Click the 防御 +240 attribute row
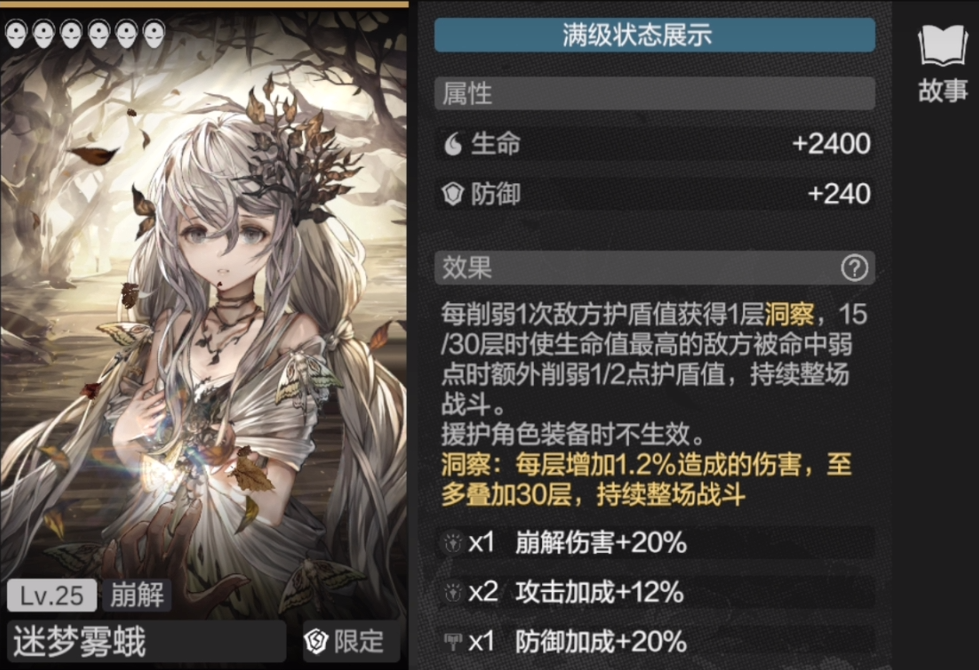 pyautogui.click(x=654, y=194)
